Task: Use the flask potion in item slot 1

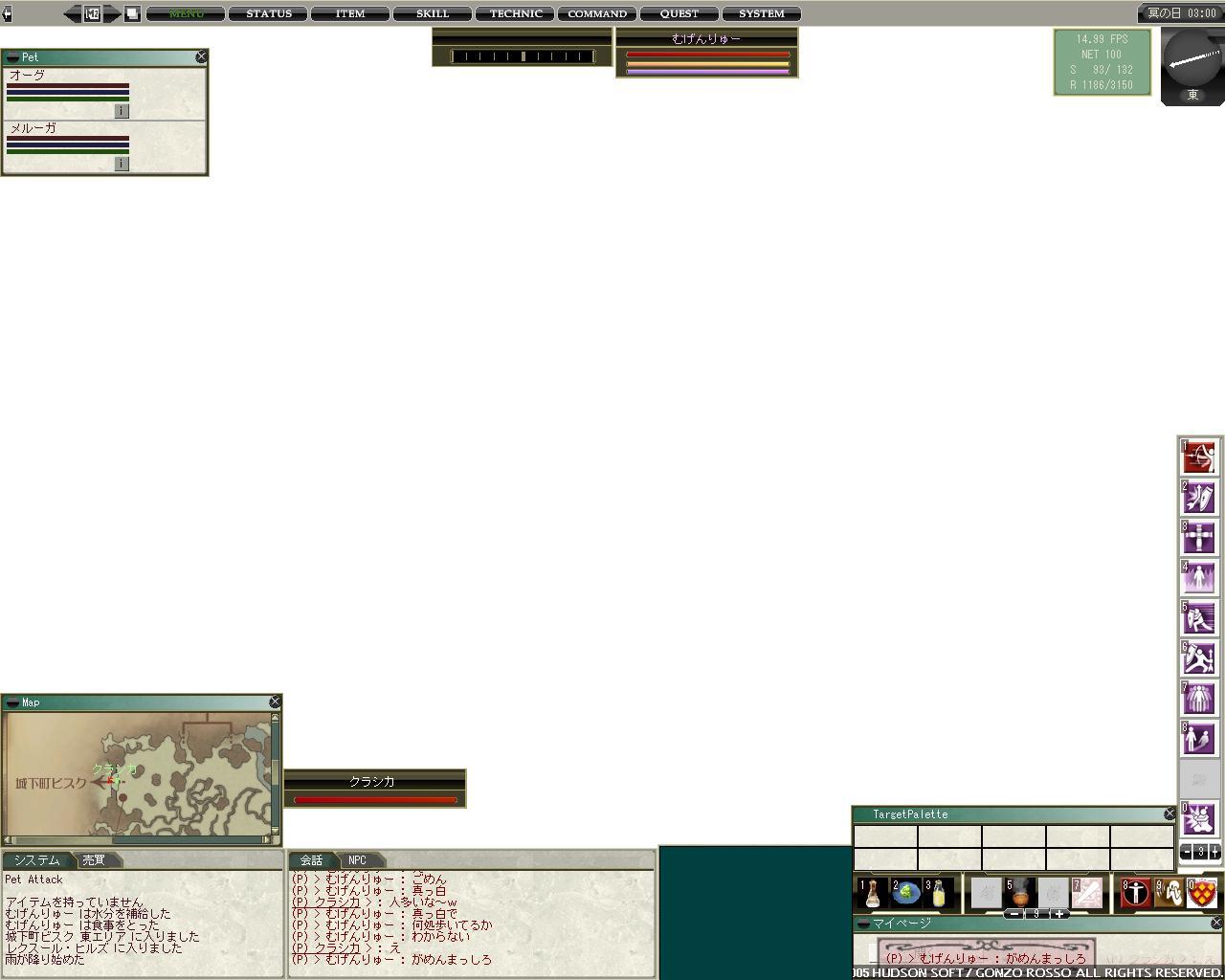Action: coord(872,894)
